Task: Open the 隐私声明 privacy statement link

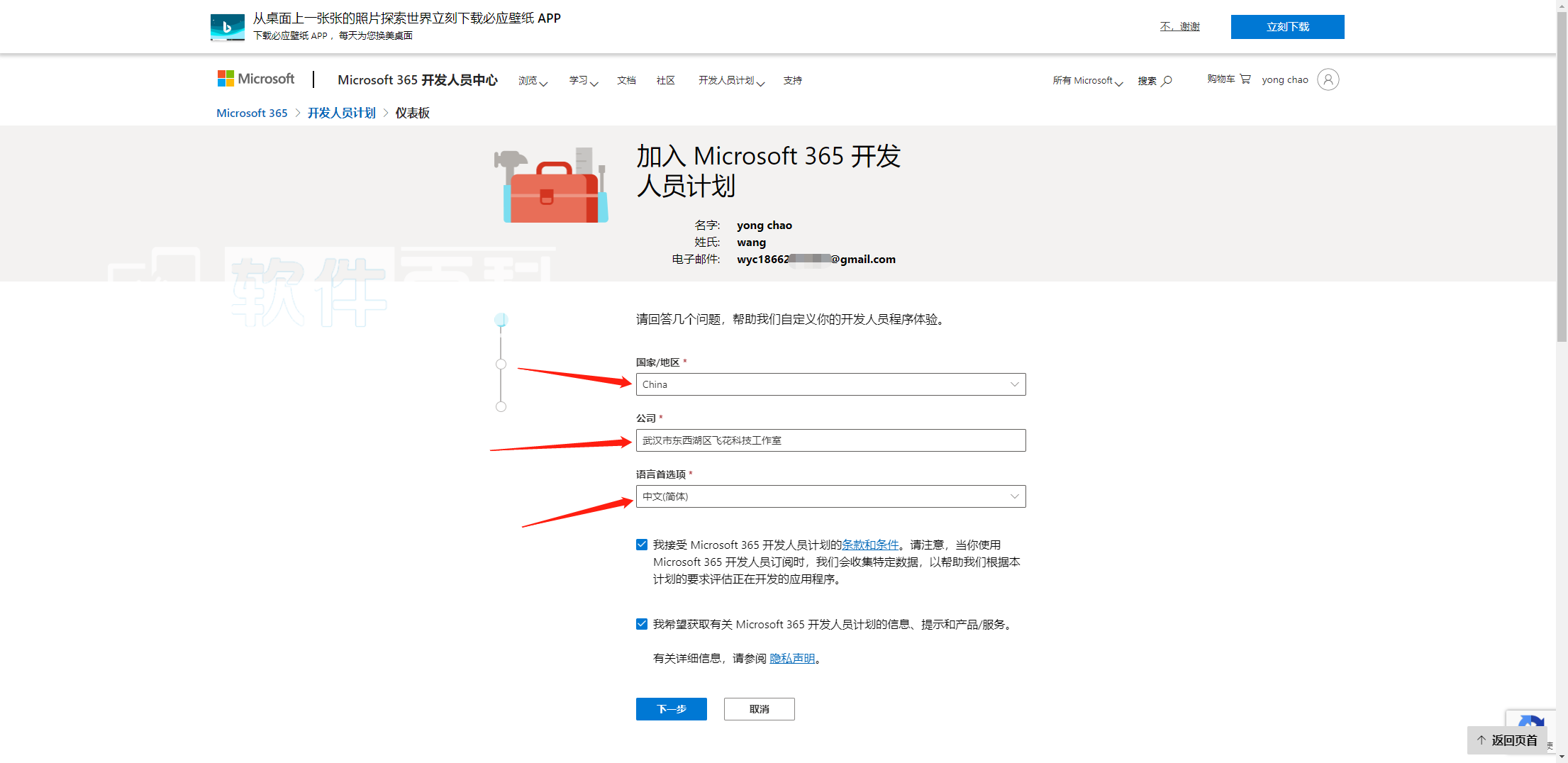Action: (792, 659)
